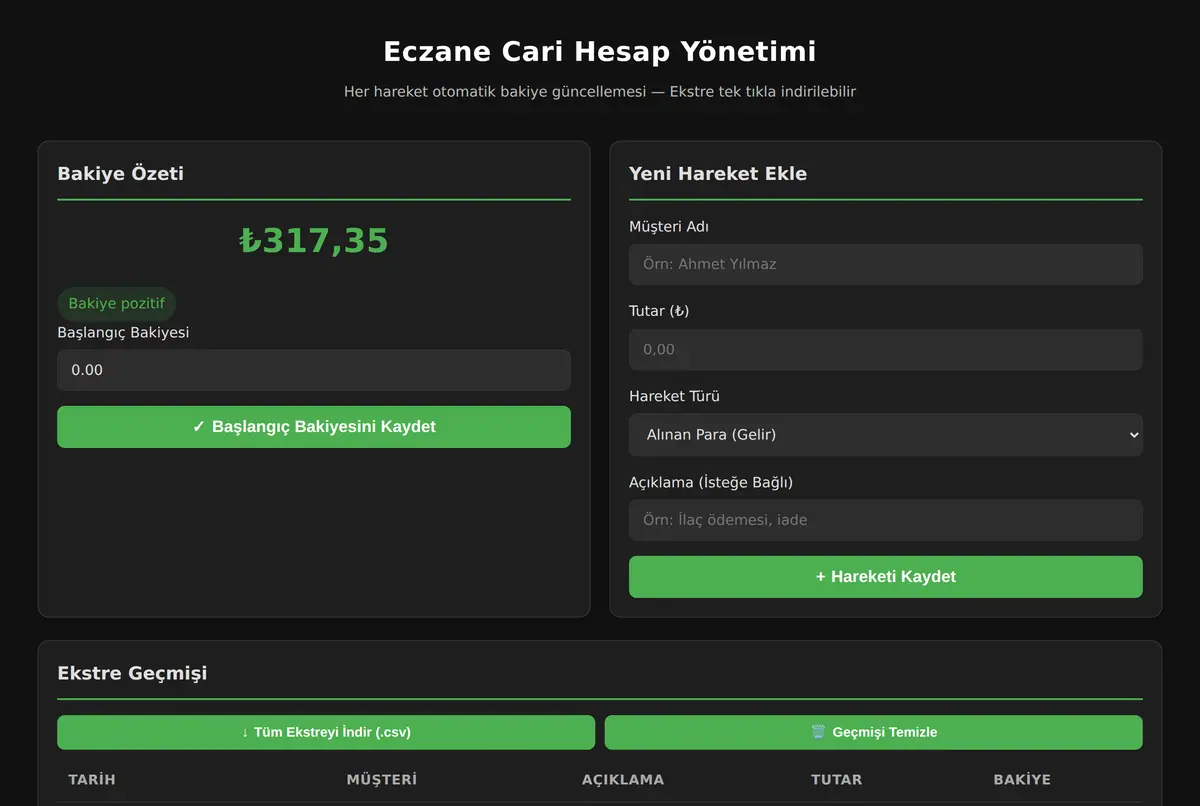Click the Bakiye pozitif status badge
The width and height of the screenshot is (1200, 806).
[116, 304]
